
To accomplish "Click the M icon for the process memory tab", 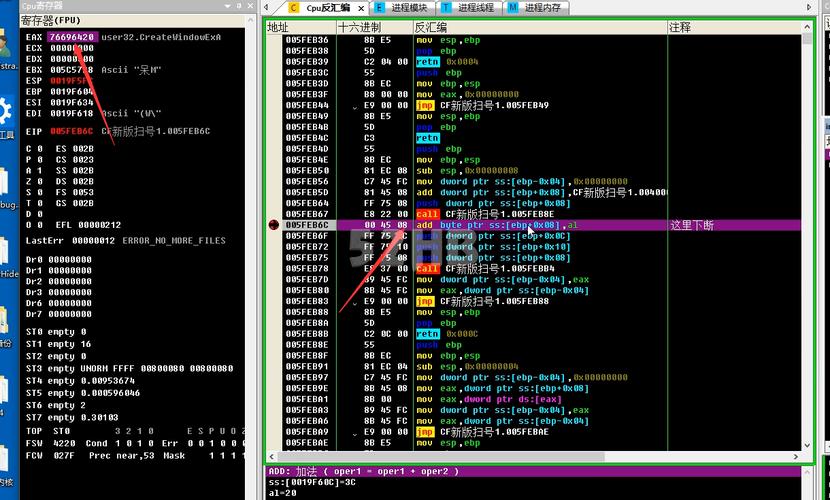I will 514,7.
